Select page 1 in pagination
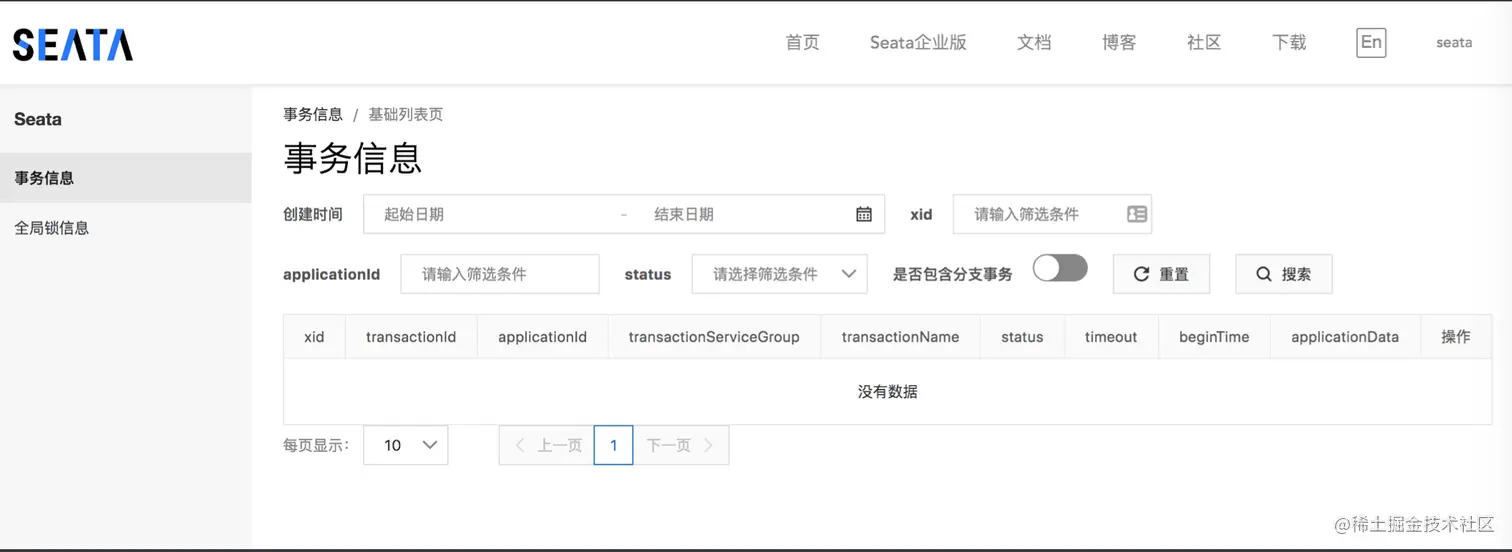 pyautogui.click(x=614, y=445)
